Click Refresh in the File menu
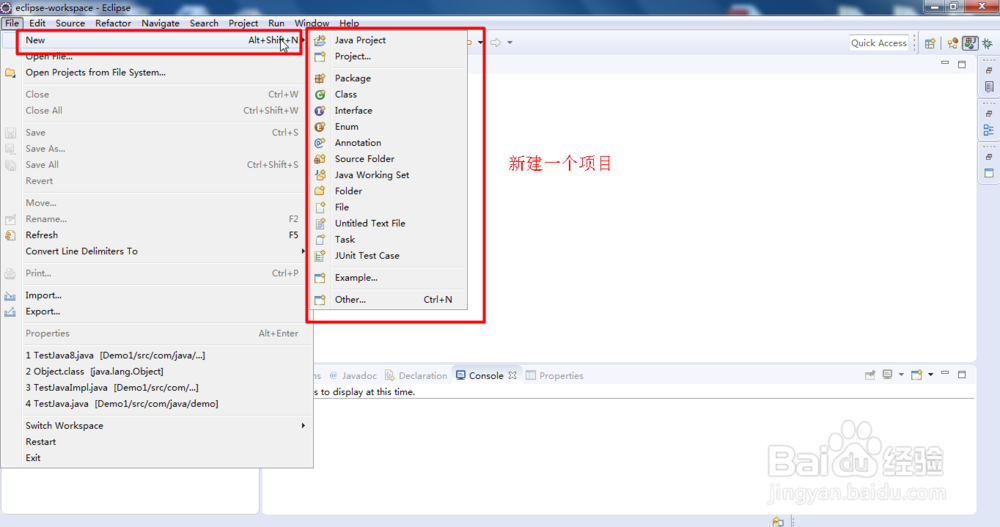The image size is (1000, 527). pyautogui.click(x=156, y=235)
